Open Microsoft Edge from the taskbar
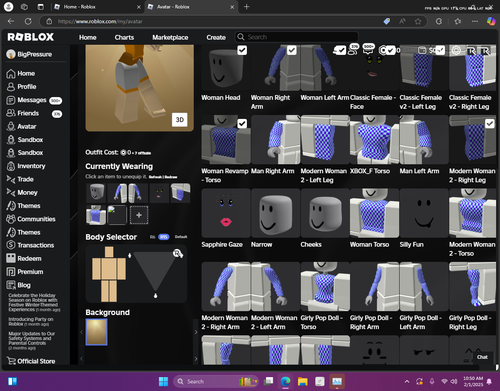Viewport: 500px width, 391px height. tap(285, 381)
